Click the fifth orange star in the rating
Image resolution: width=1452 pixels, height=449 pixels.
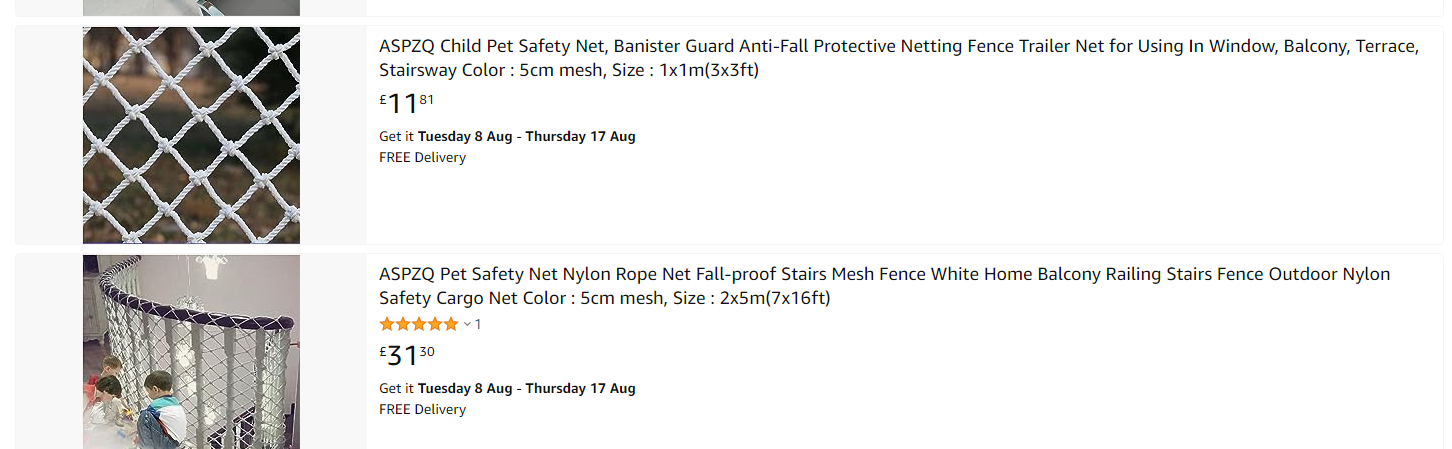click(x=451, y=324)
